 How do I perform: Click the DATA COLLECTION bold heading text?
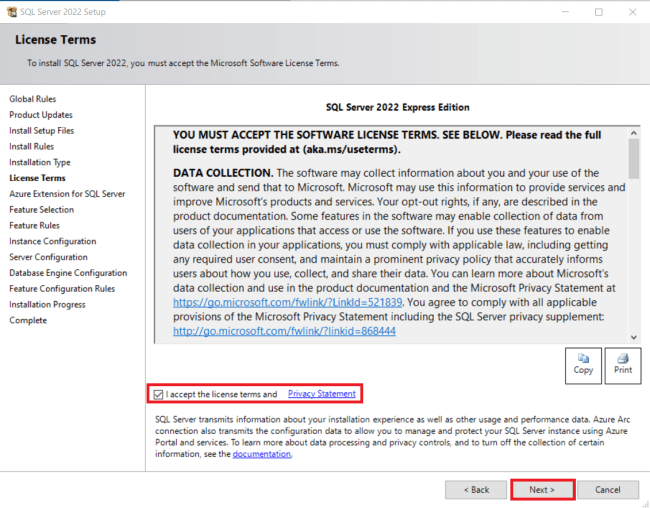(223, 173)
